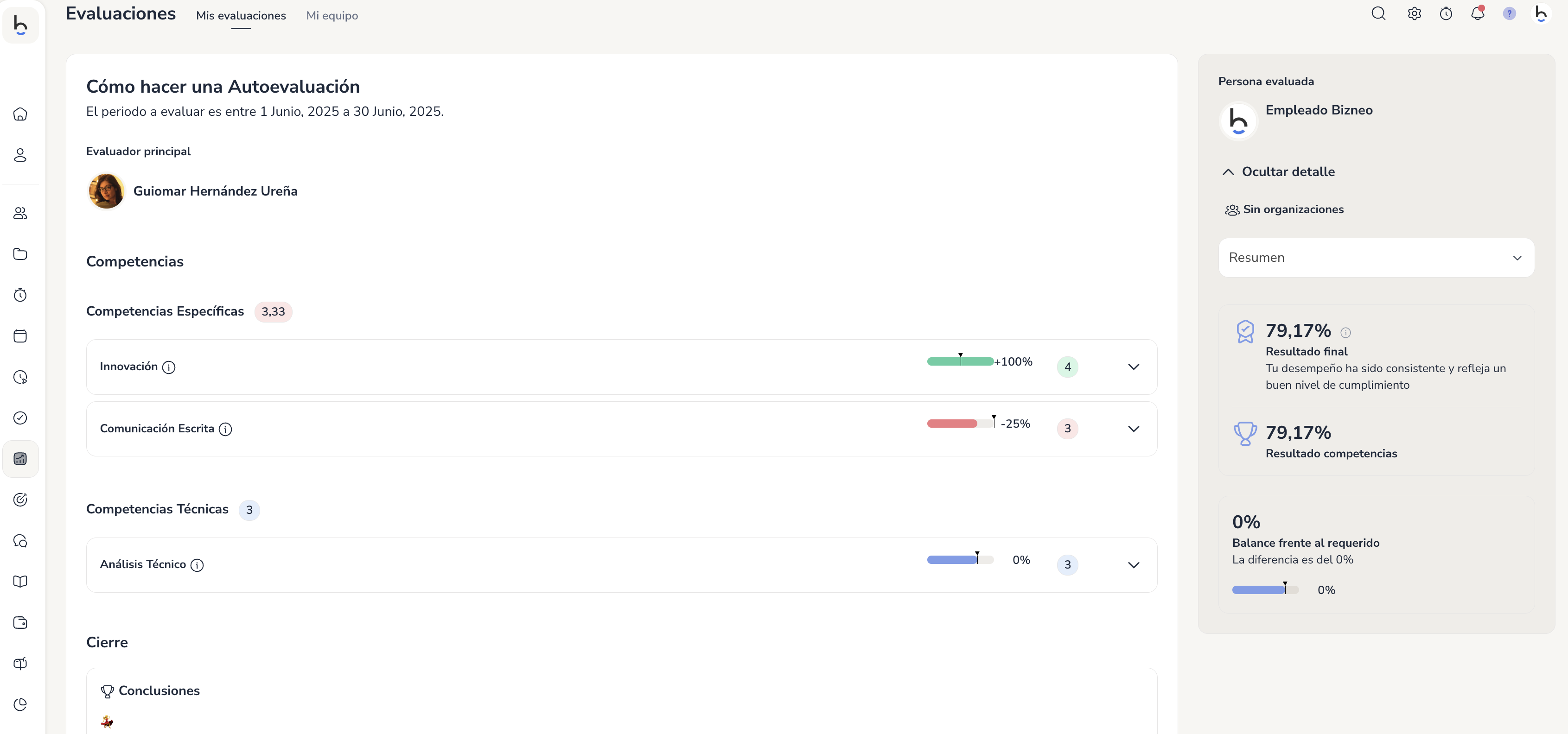Image resolution: width=1568 pixels, height=734 pixels.
Task: Click the Comunicación Escrita score badge 3
Action: (x=1068, y=429)
